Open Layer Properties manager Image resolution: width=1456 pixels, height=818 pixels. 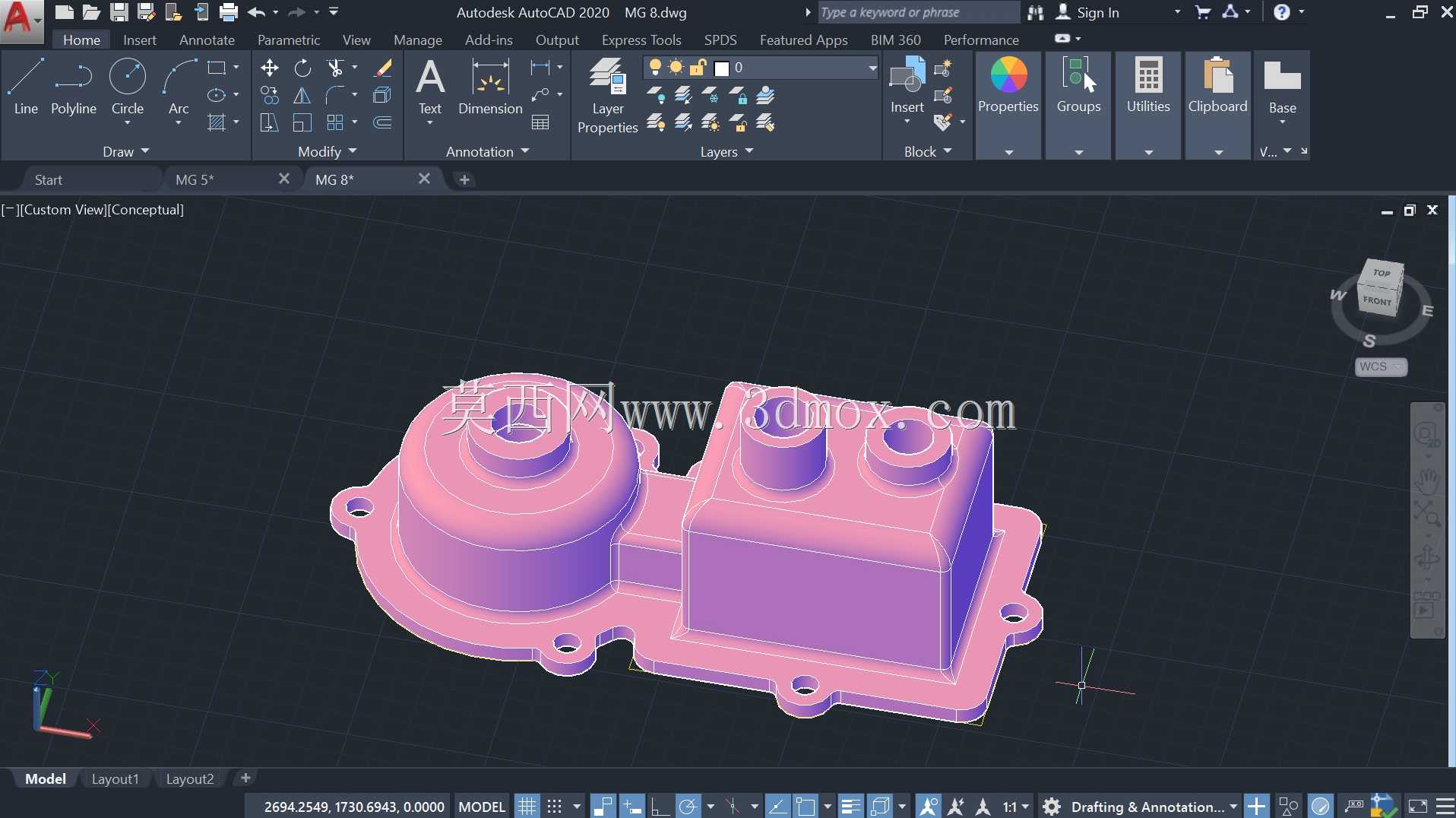[x=608, y=97]
